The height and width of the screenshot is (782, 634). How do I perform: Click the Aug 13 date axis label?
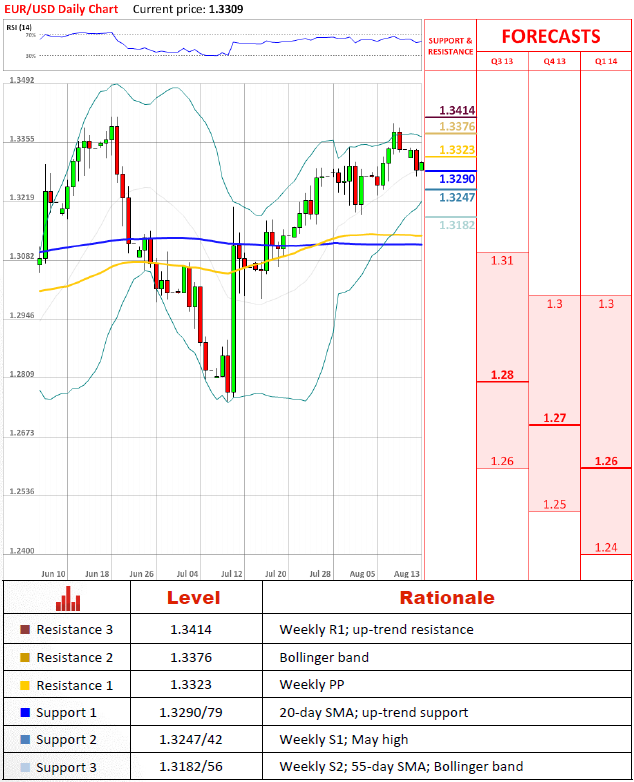(x=407, y=574)
